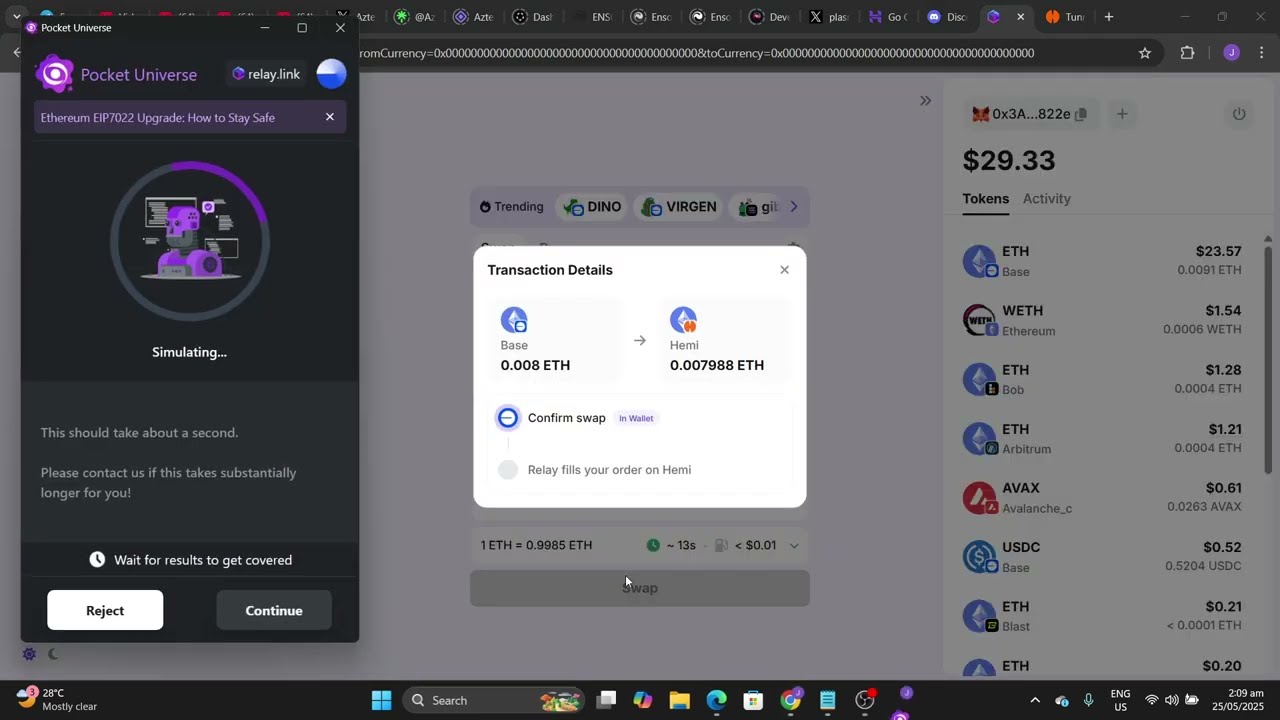1280x720 pixels.
Task: Switch to the Activity tab
Action: point(1047,198)
